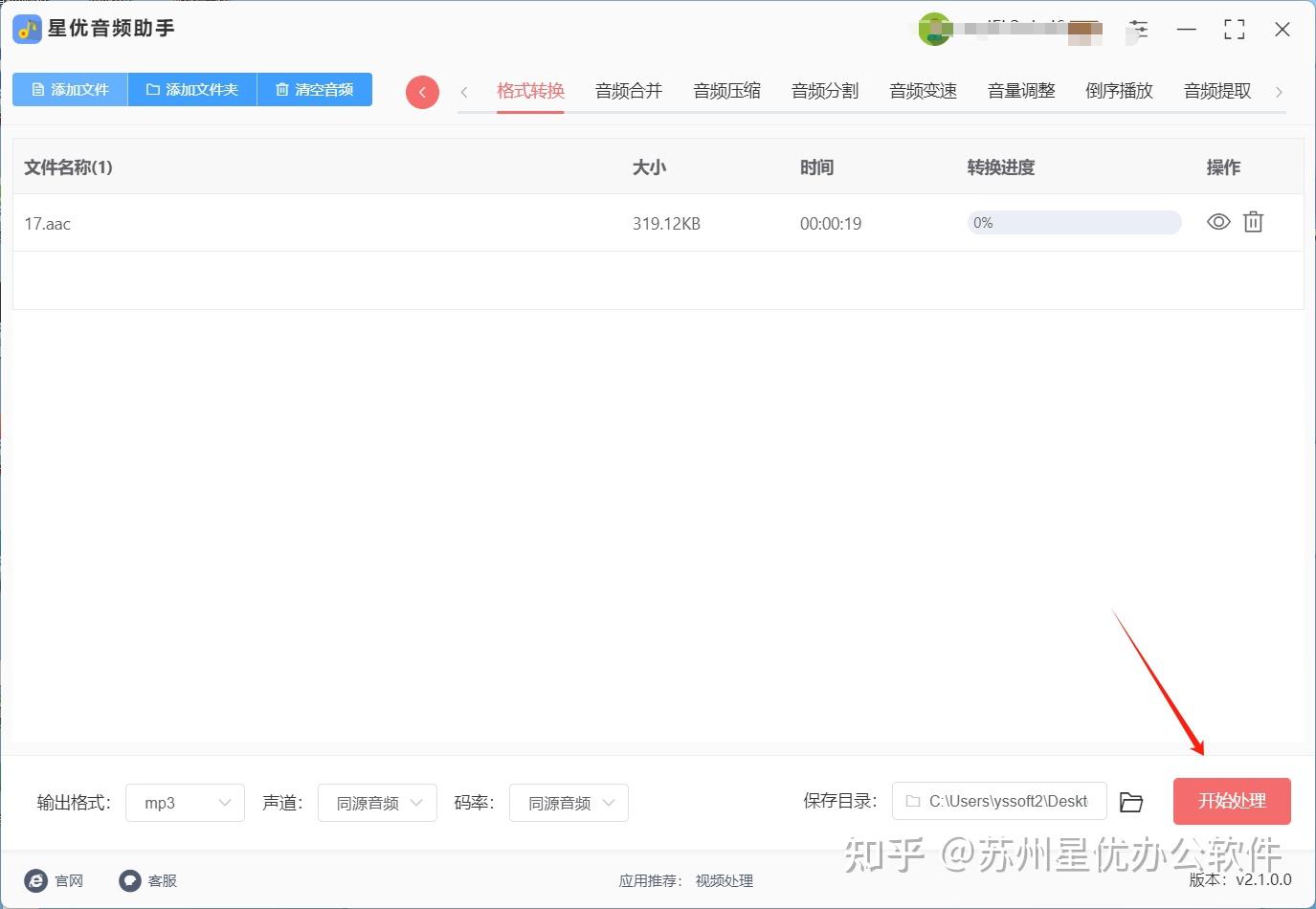This screenshot has width=1316, height=909.
Task: Click the preview eye icon for 17.aac
Action: point(1217,222)
